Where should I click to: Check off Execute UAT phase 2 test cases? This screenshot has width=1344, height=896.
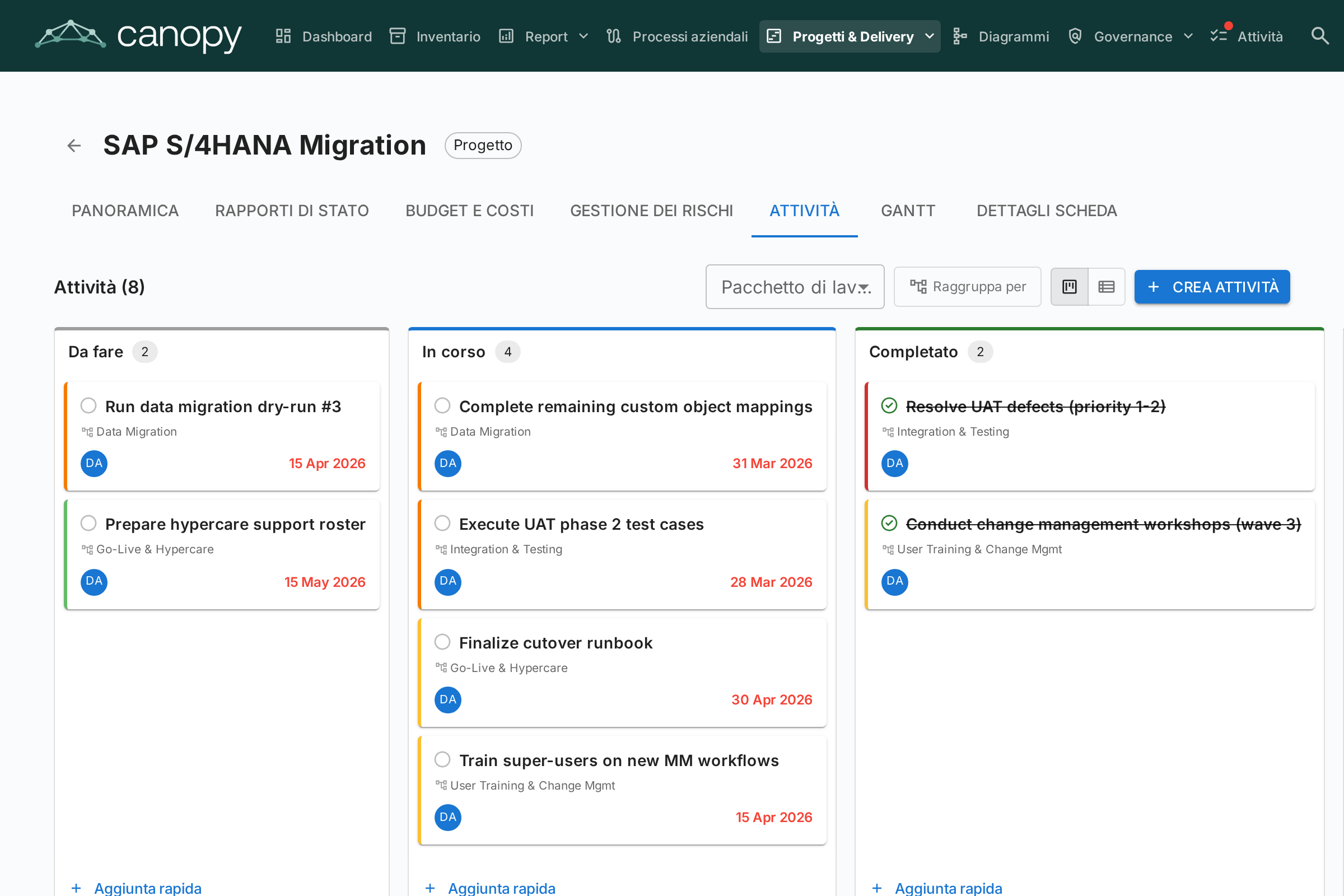[442, 524]
